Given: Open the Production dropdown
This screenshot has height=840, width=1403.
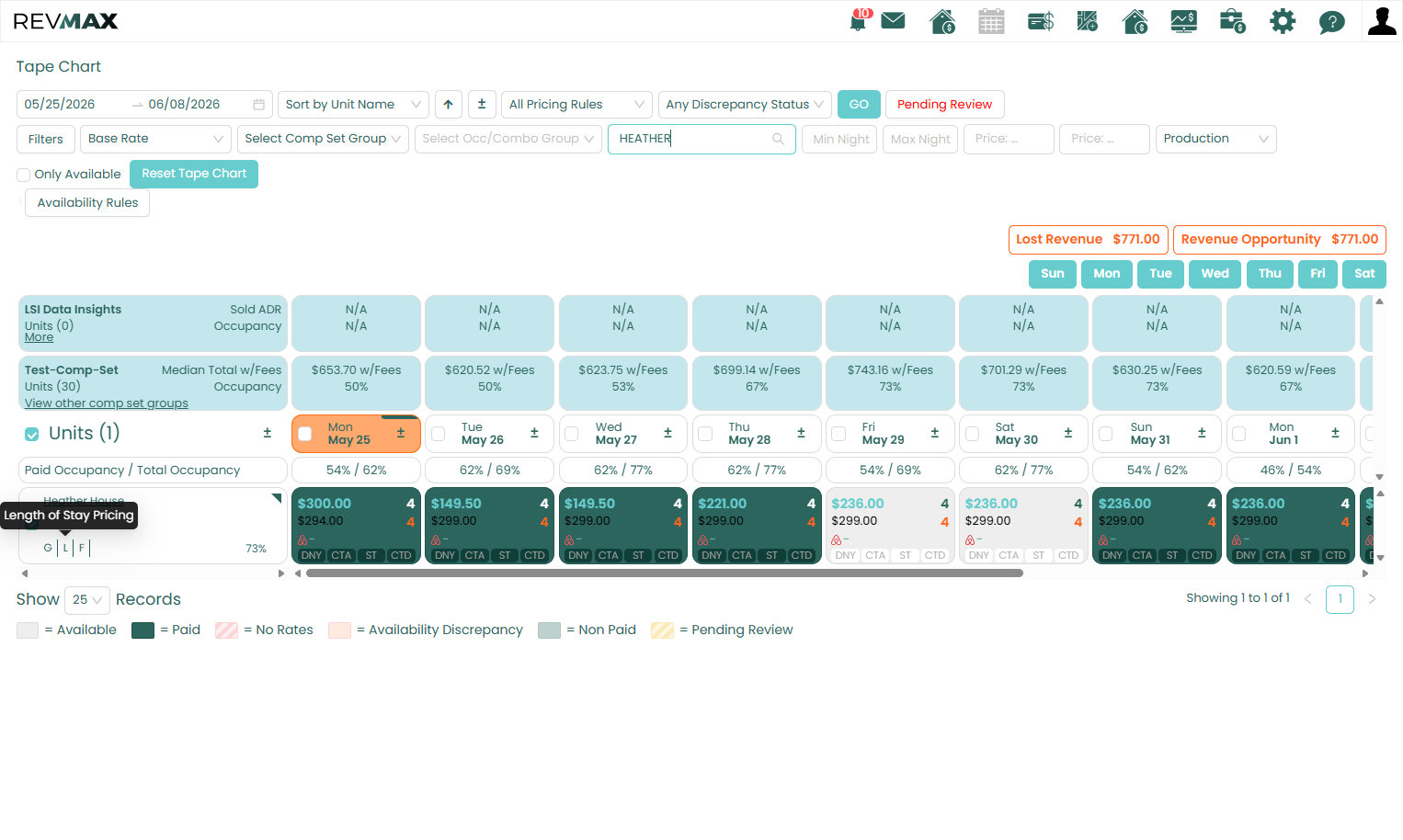Looking at the screenshot, I should pos(1215,139).
